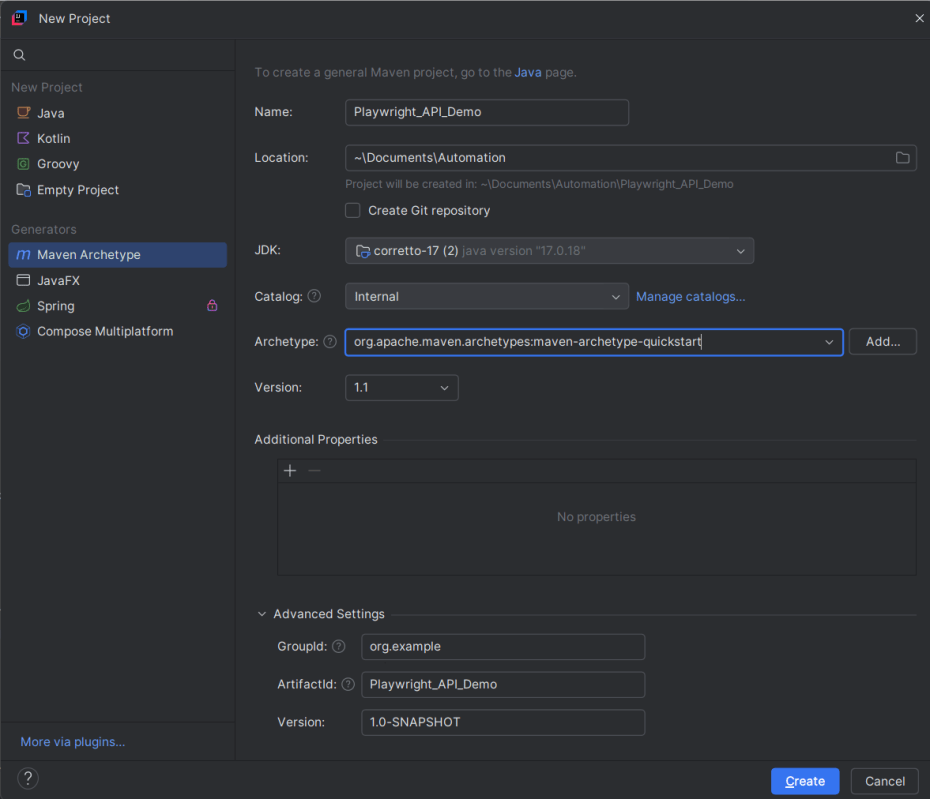Click the folder browse icon in Location
The image size is (930, 799).
902,158
